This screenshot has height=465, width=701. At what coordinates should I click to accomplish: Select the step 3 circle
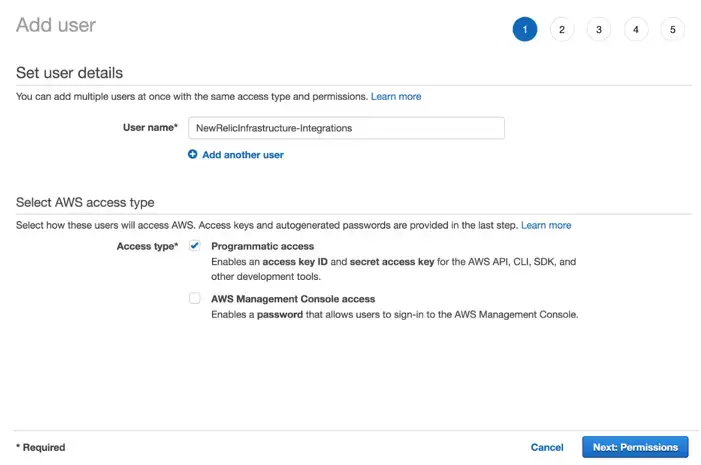tap(599, 30)
